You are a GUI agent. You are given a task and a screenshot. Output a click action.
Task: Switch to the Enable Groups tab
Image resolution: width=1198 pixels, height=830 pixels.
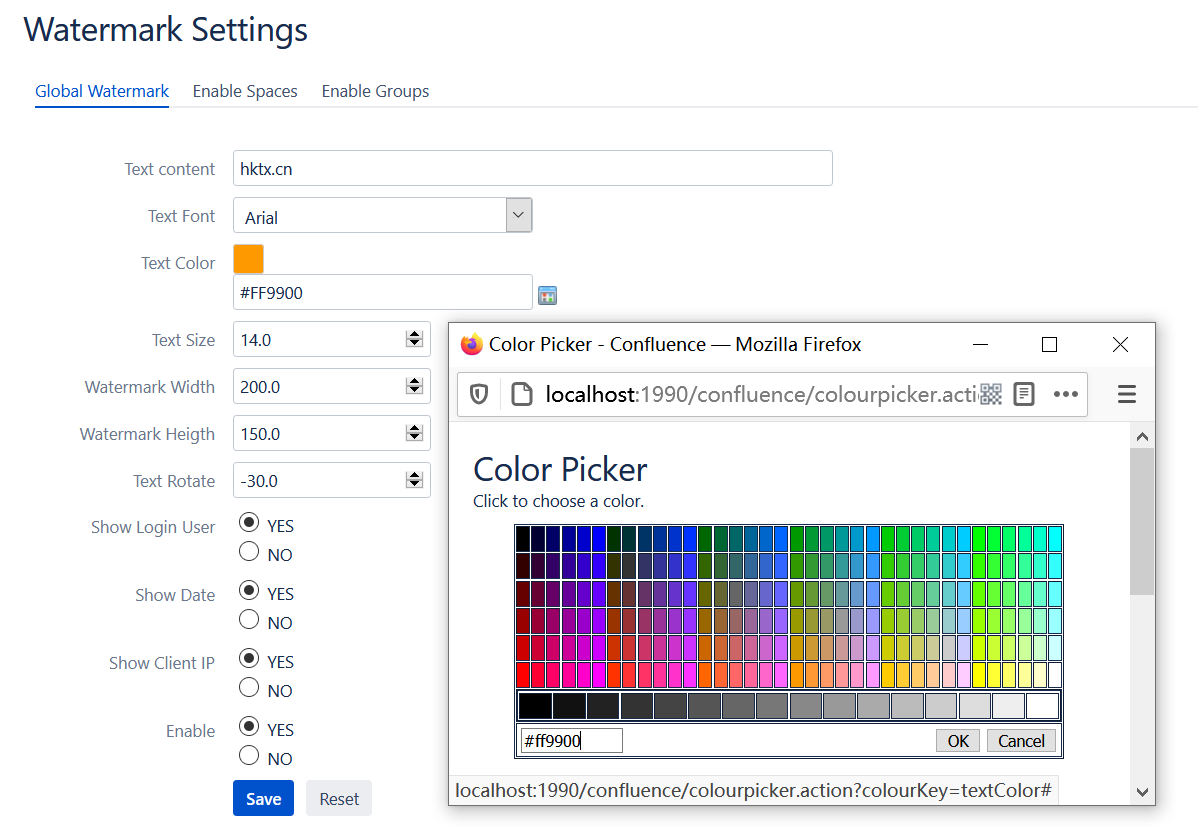click(375, 91)
